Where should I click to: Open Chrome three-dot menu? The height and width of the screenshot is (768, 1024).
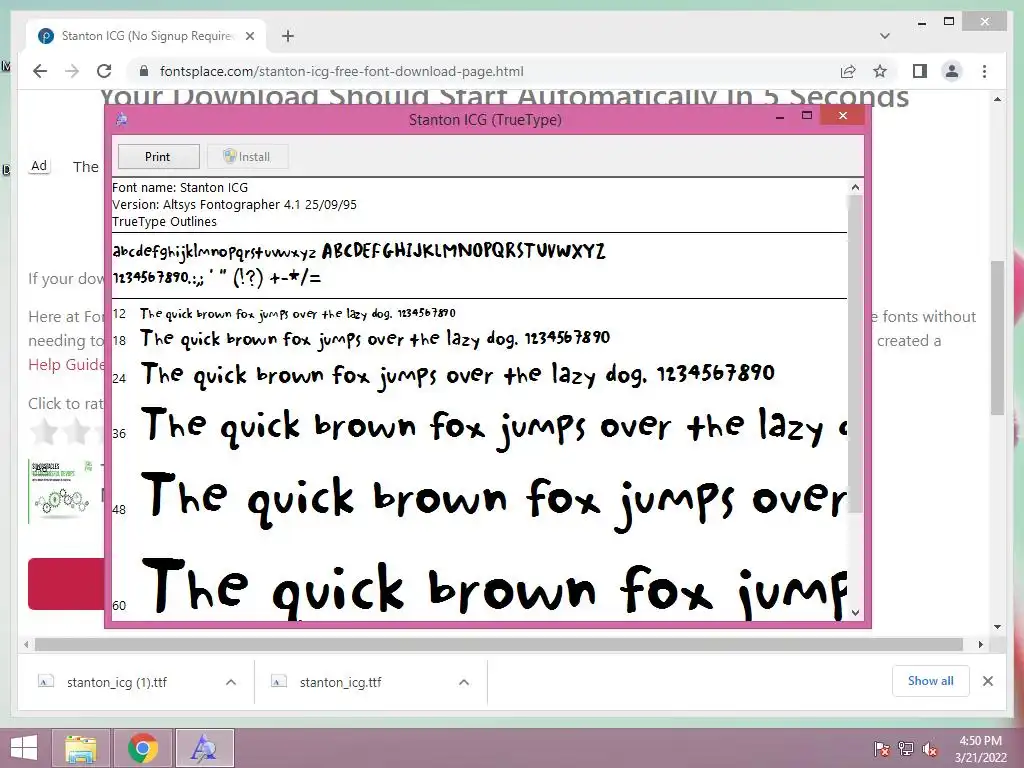pyautogui.click(x=984, y=71)
